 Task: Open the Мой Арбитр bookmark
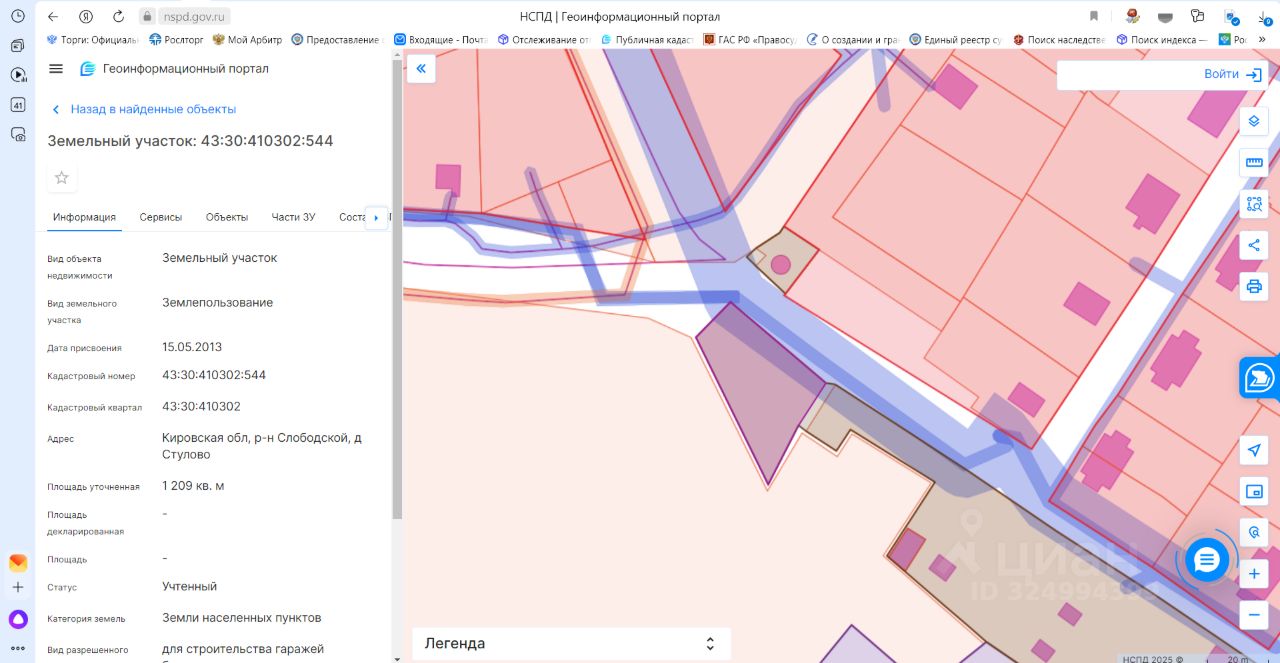pyautogui.click(x=249, y=40)
